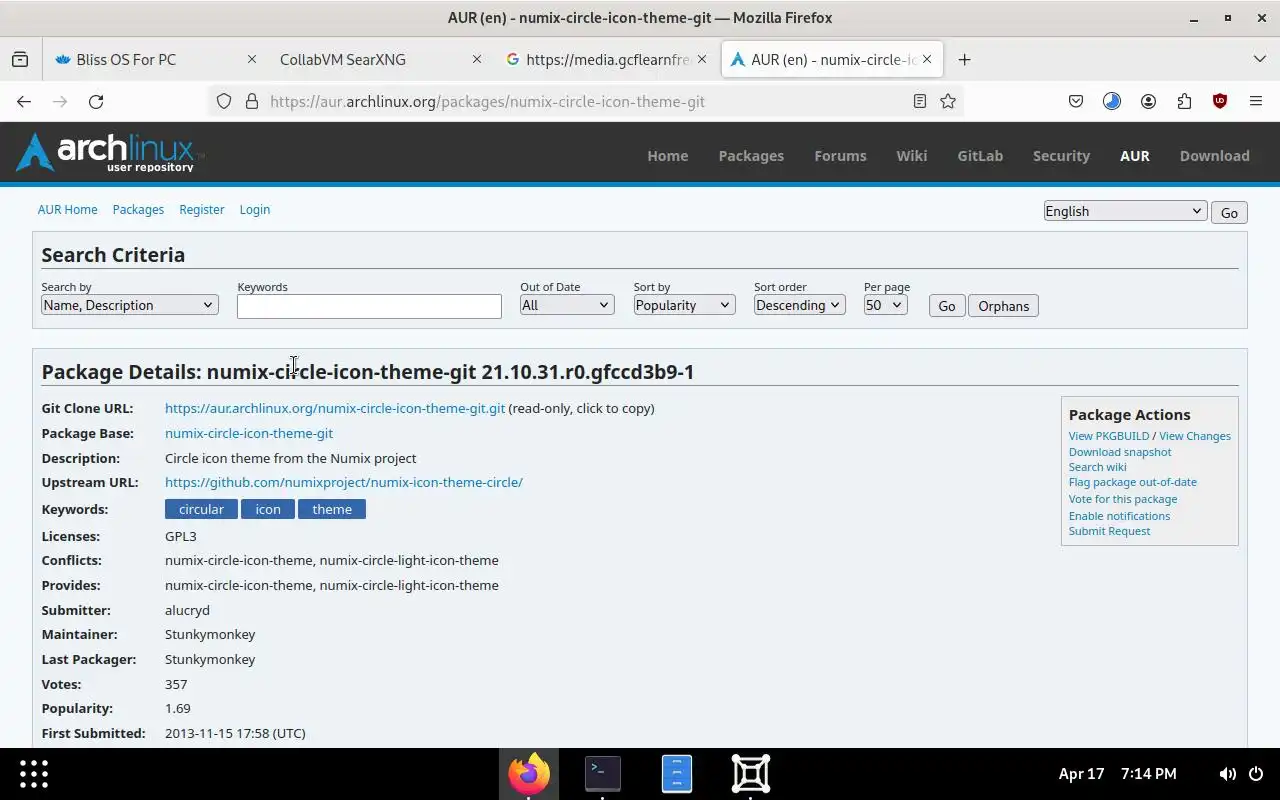Copy the Git Clone URL link
1280x800 pixels.
click(x=335, y=408)
